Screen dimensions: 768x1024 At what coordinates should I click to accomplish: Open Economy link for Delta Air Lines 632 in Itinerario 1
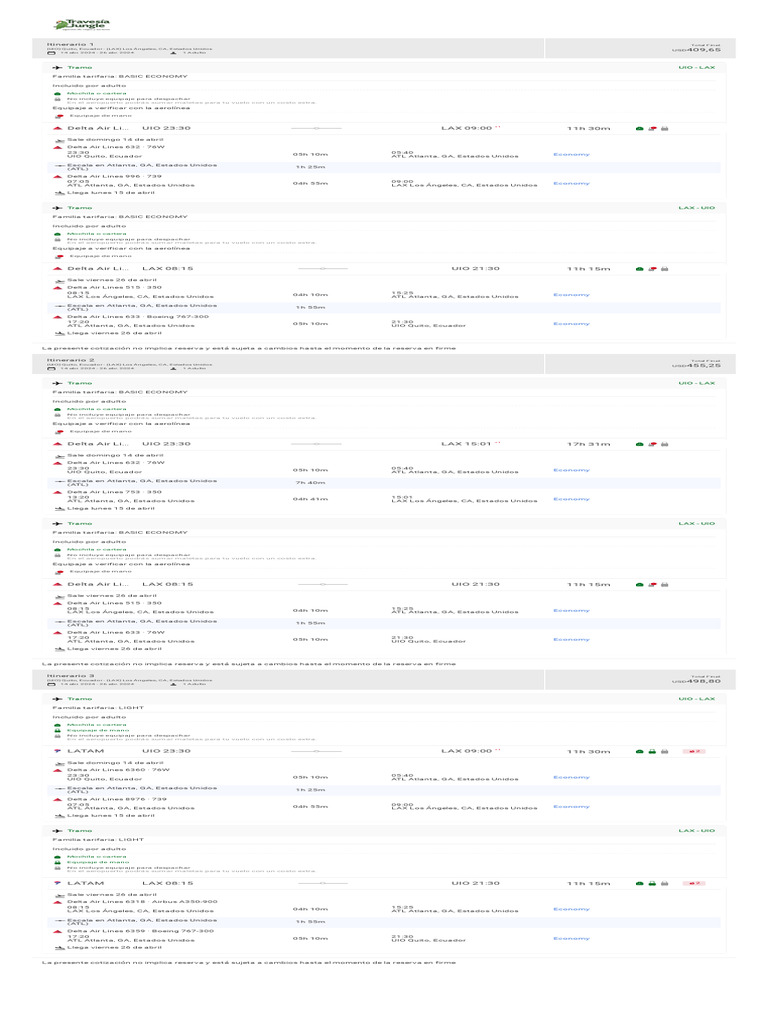pyautogui.click(x=571, y=154)
